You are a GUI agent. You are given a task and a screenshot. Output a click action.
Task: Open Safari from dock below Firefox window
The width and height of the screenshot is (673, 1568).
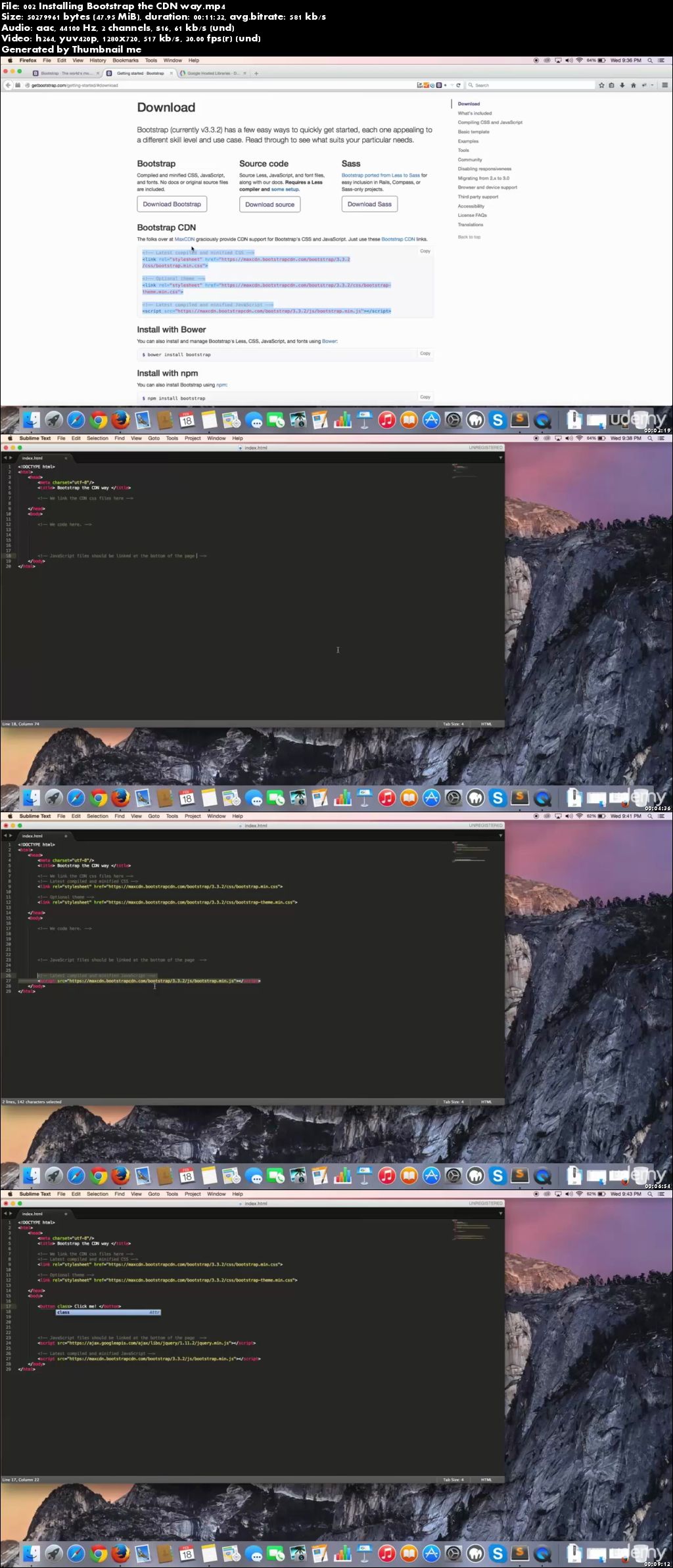[x=76, y=420]
